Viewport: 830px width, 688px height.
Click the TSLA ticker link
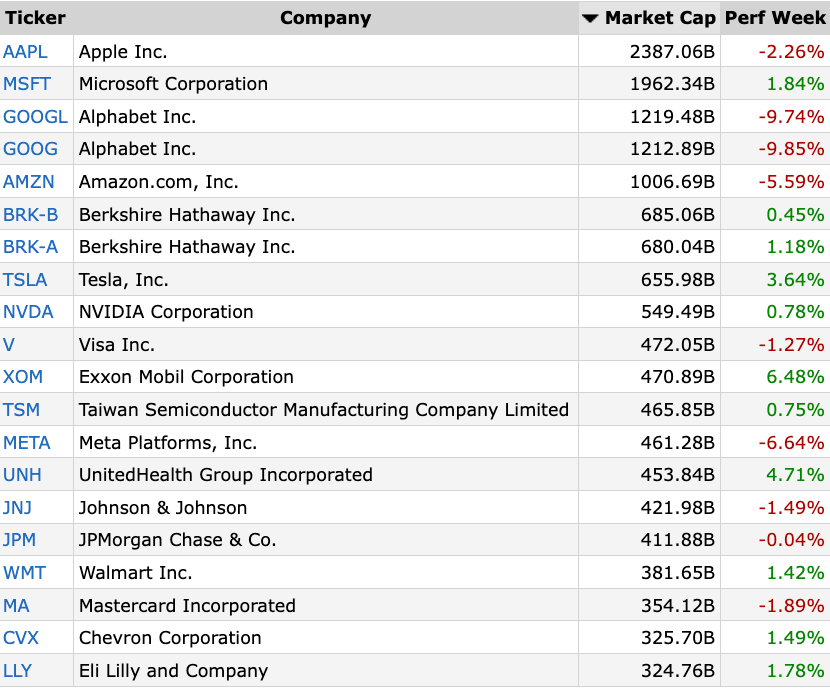pos(25,280)
